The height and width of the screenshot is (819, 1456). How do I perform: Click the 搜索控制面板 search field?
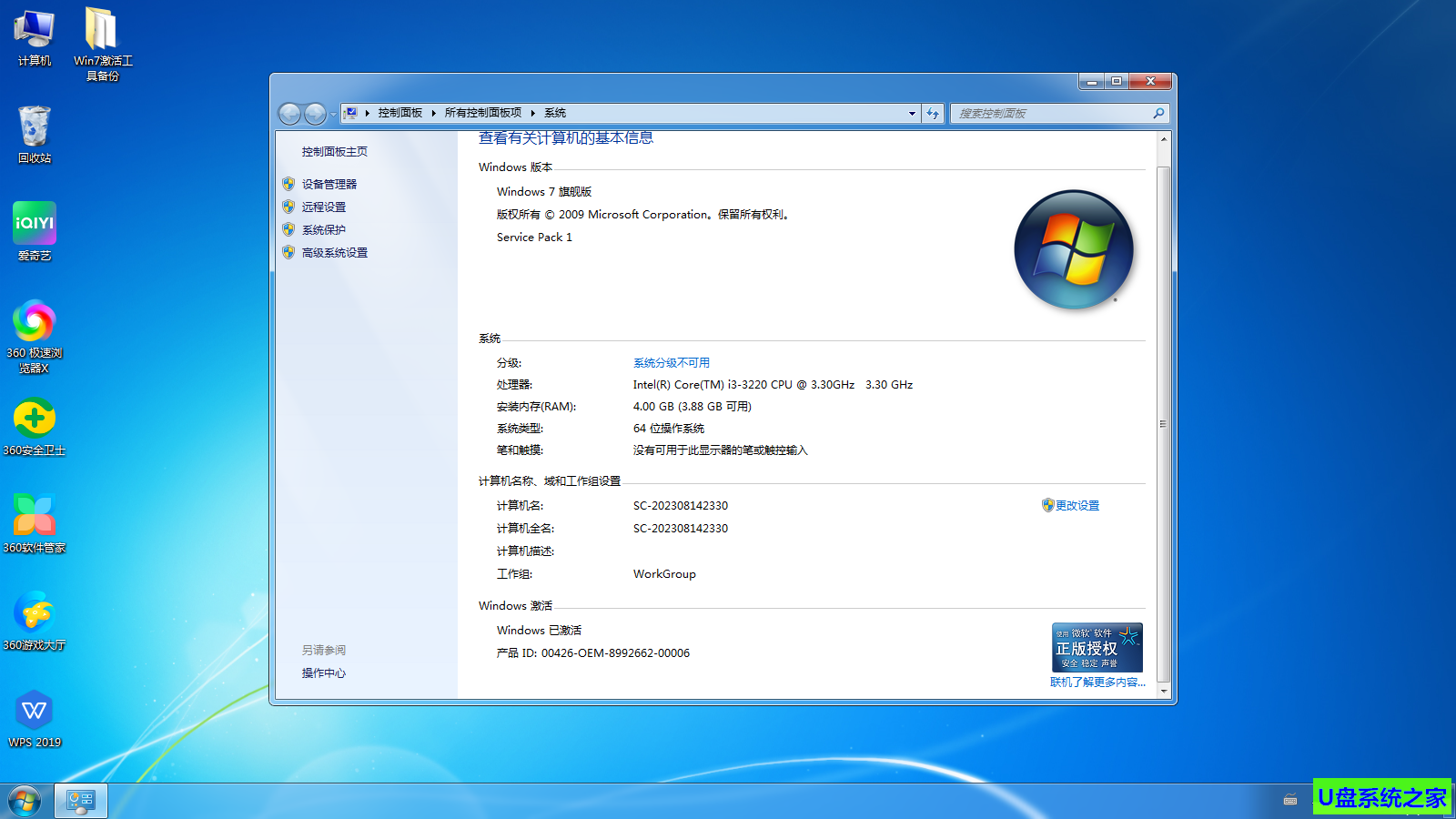click(1051, 114)
